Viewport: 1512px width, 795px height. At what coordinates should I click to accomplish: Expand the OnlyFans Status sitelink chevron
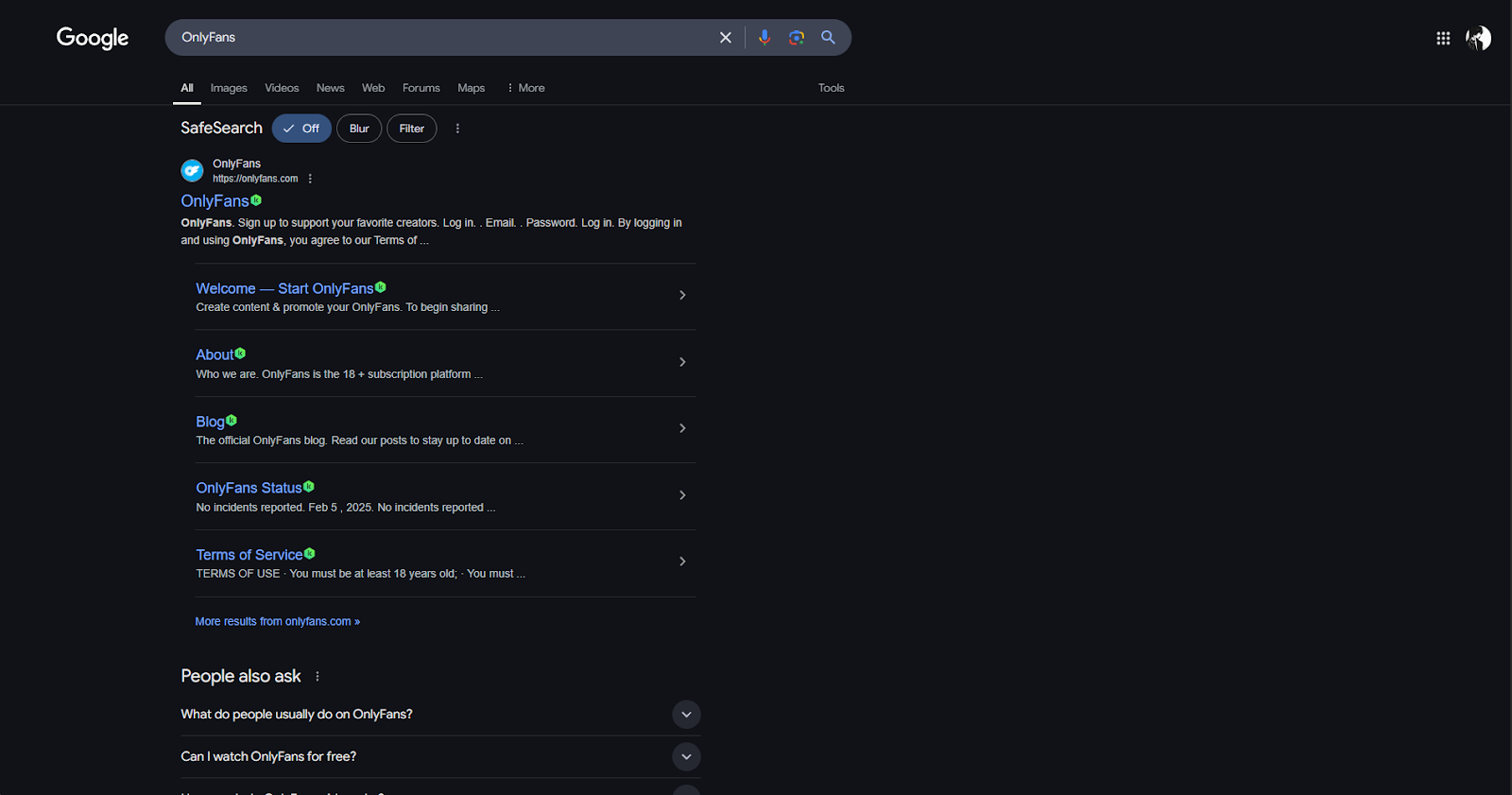pos(682,495)
